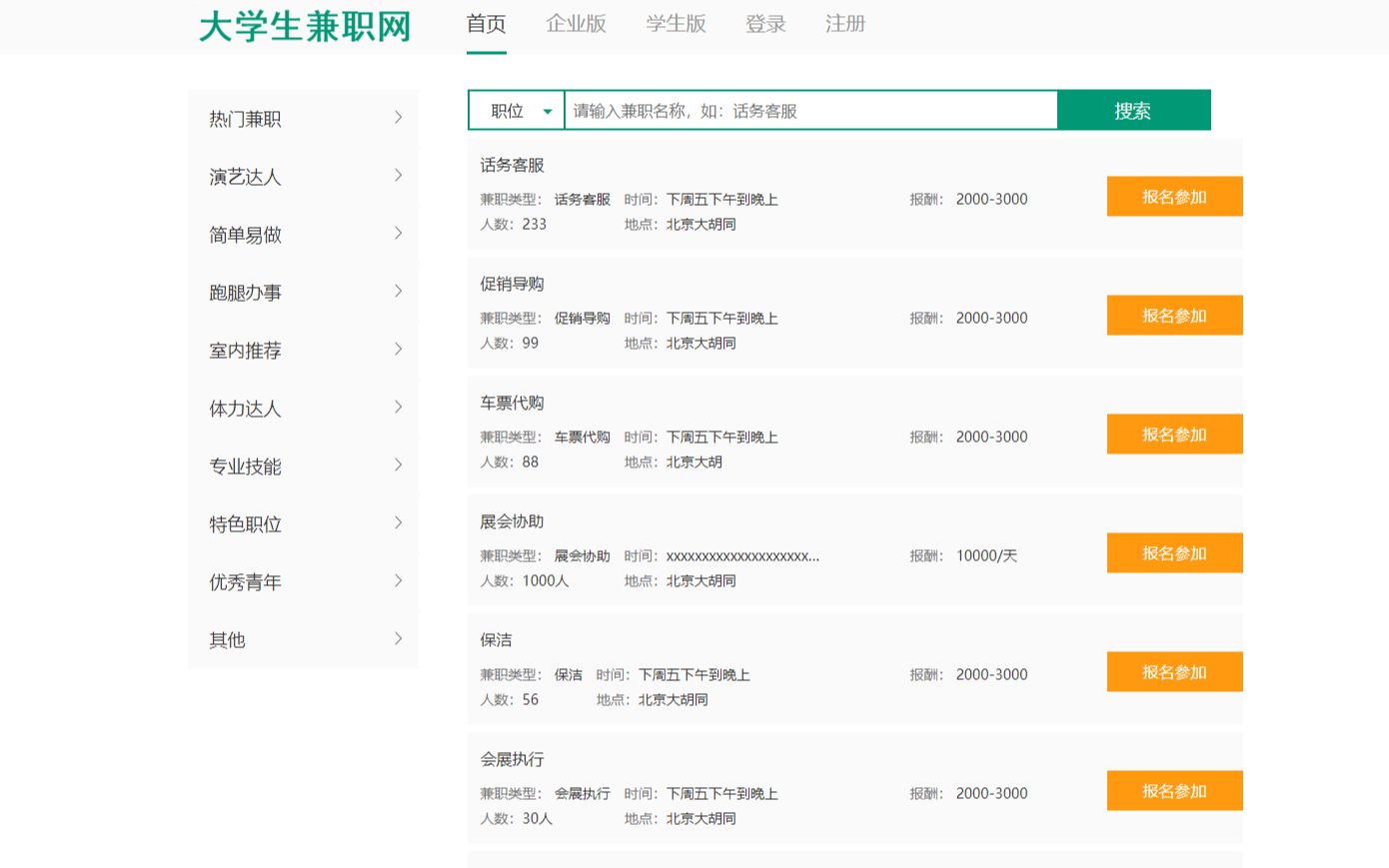1389x868 pixels.
Task: Expand the 专业技能 category chevron
Action: (398, 465)
